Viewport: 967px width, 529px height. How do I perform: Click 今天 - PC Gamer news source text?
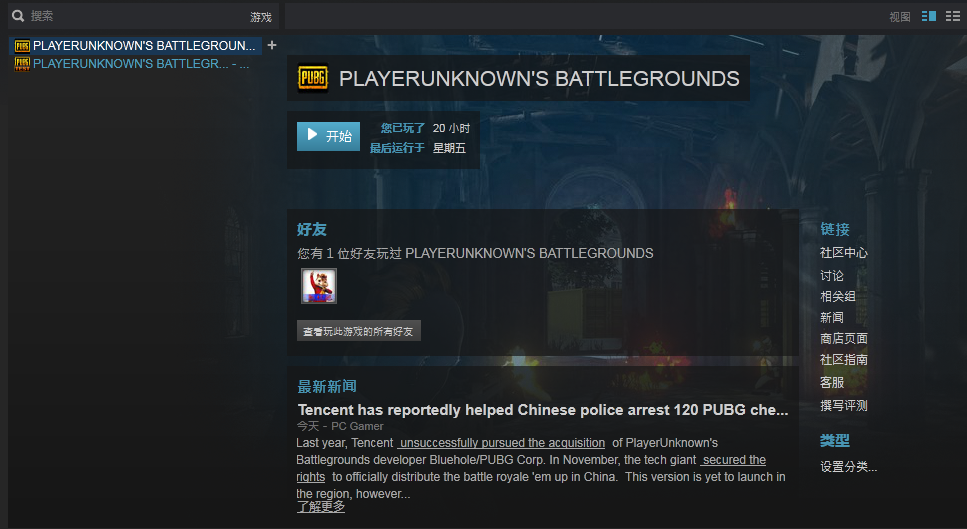click(340, 426)
